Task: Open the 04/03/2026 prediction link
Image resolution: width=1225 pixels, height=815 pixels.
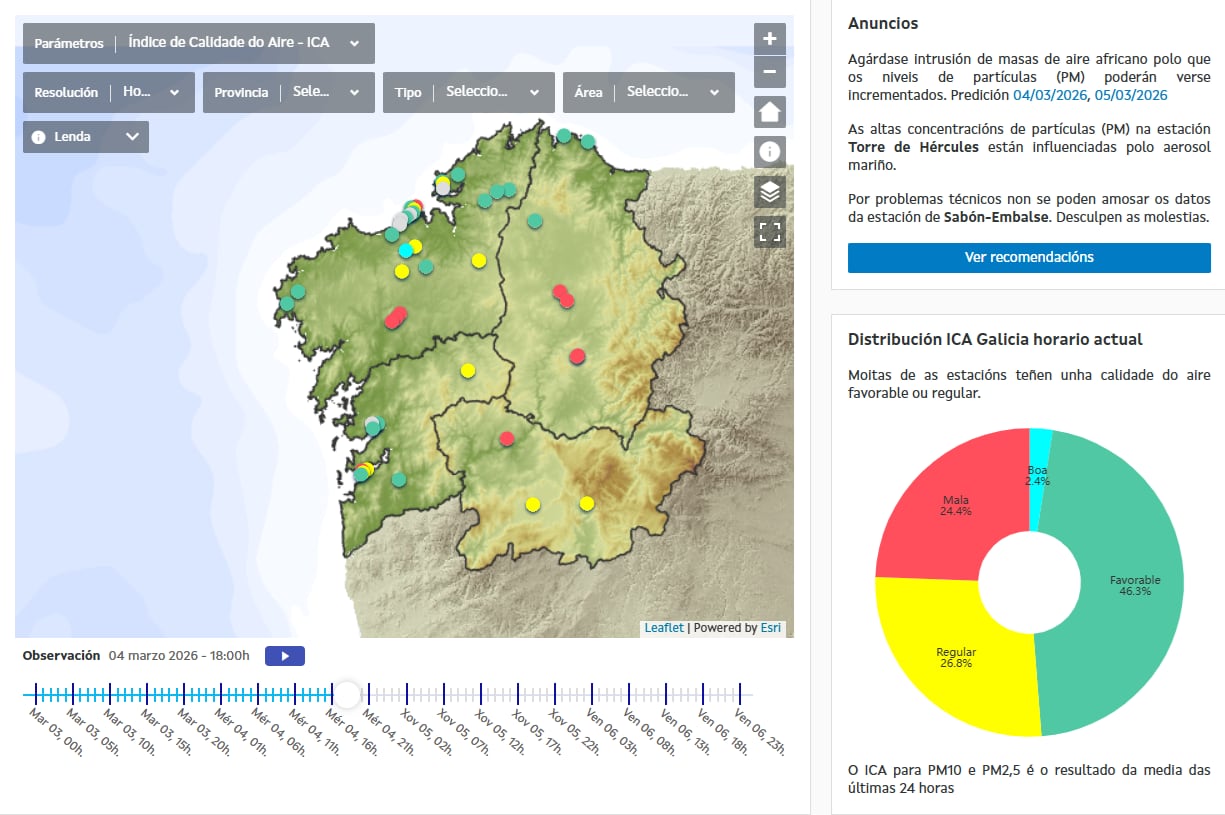Action: click(x=1049, y=95)
